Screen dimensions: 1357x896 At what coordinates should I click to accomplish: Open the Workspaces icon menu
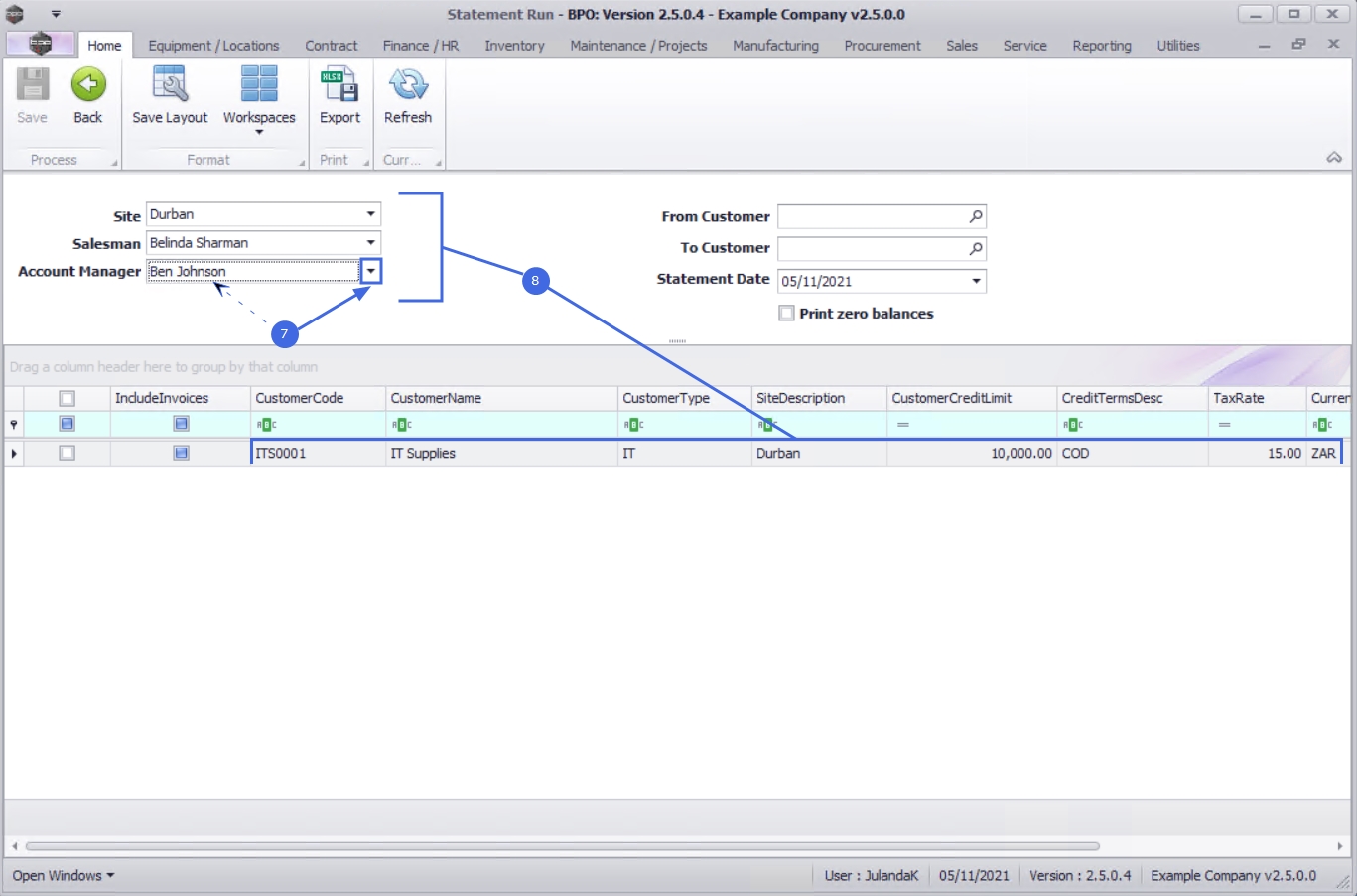(x=259, y=85)
